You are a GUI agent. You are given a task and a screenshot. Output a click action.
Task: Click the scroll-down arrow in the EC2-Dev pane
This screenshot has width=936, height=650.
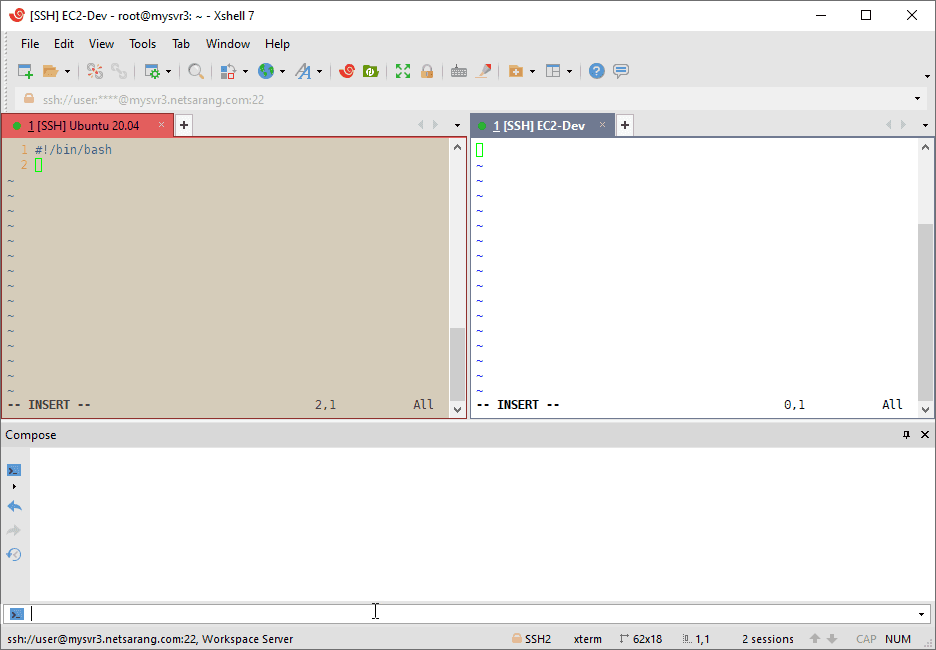(925, 409)
